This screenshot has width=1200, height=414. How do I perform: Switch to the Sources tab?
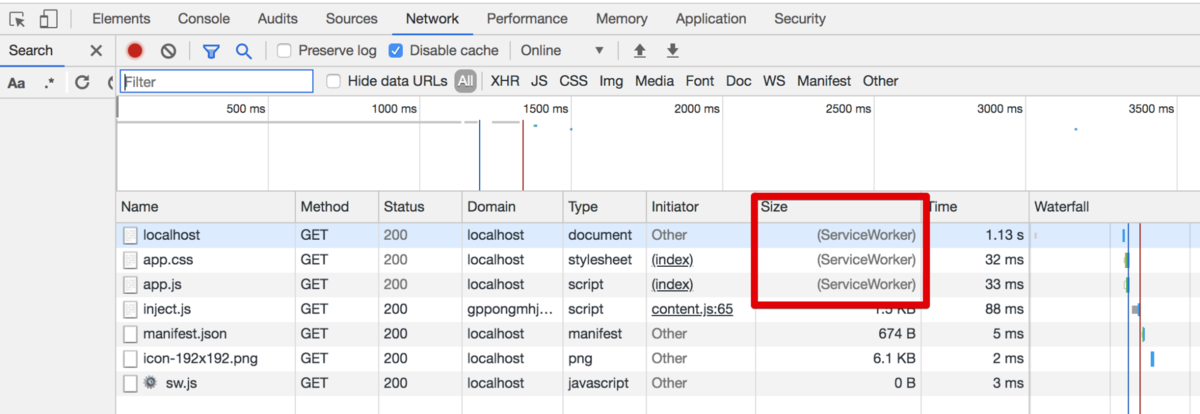coord(351,19)
